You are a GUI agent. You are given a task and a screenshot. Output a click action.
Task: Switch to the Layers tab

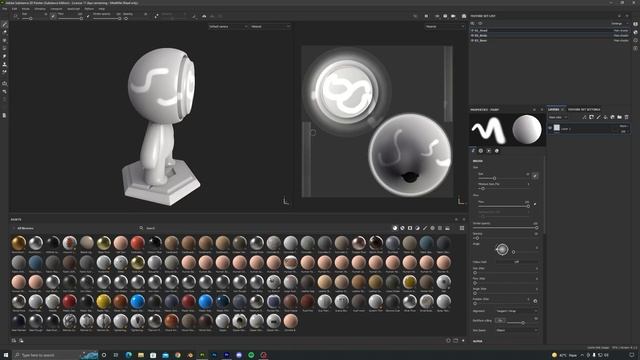[553, 109]
